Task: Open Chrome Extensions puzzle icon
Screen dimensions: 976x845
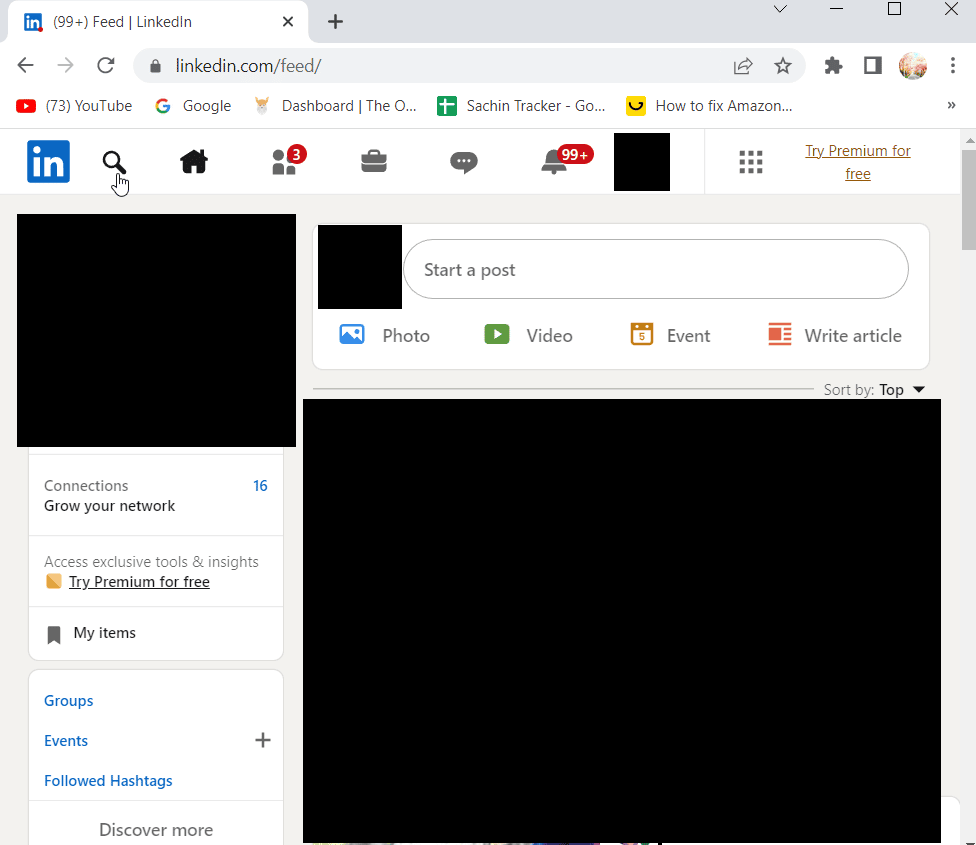Action: coord(833,65)
